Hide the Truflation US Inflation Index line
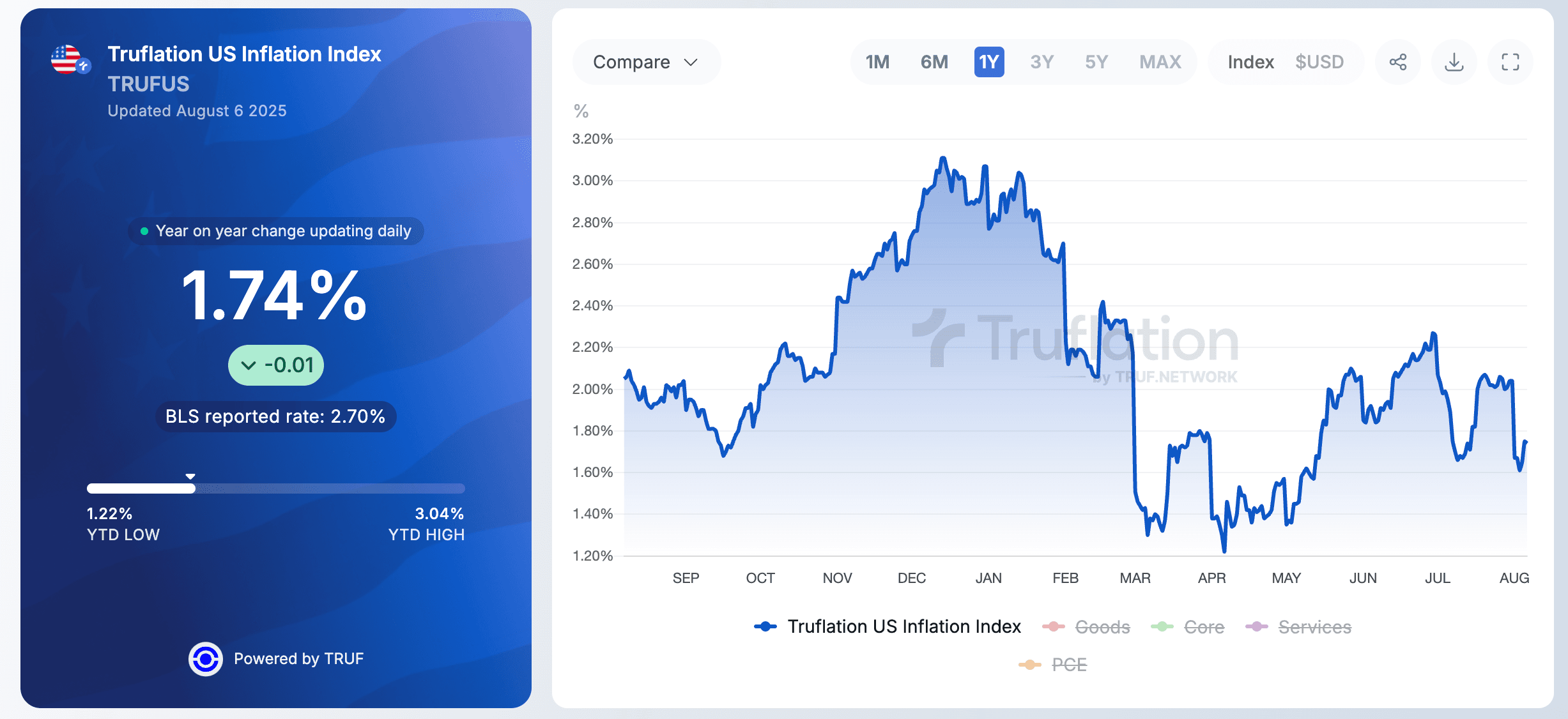Screen dimensions: 1568x719 pos(888,626)
